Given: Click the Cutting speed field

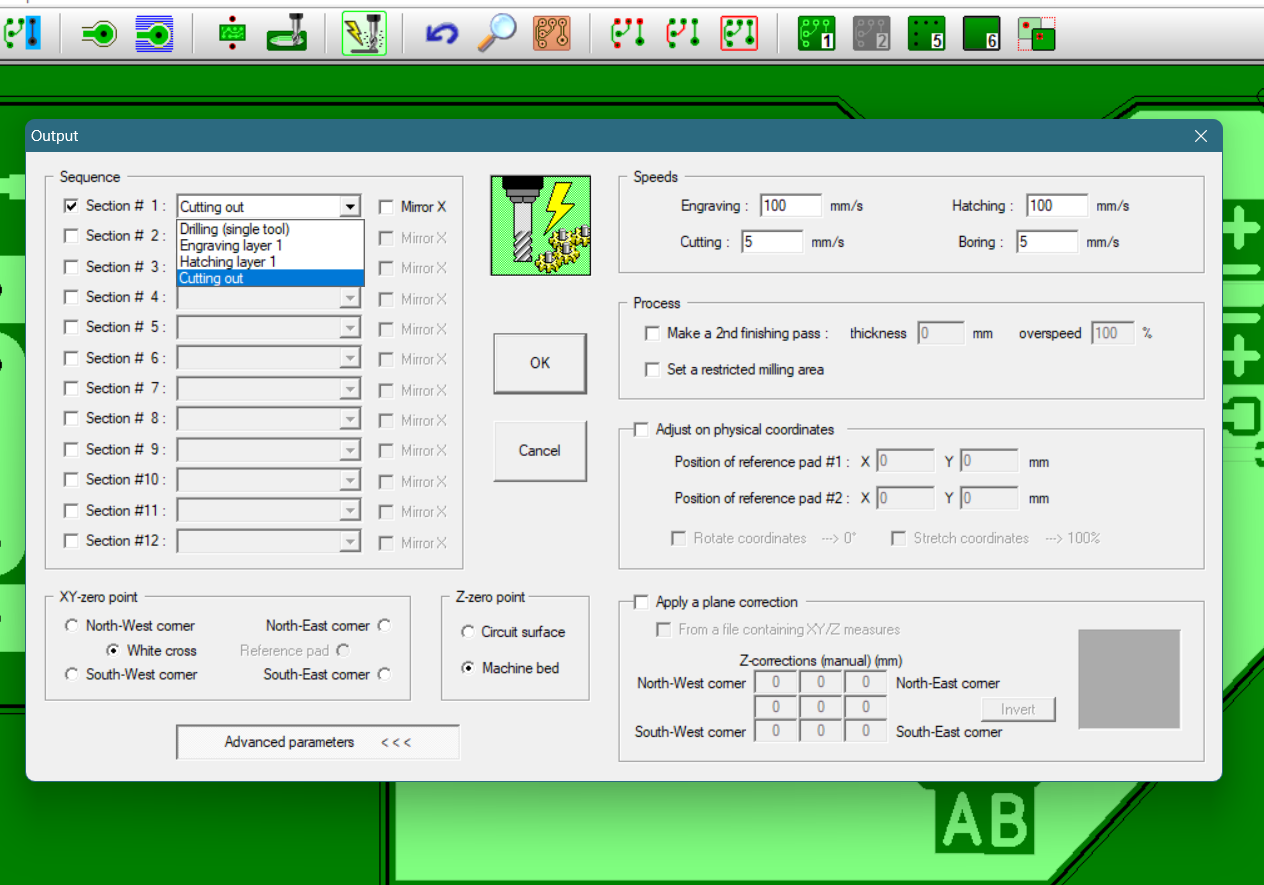Looking at the screenshot, I should 772,241.
